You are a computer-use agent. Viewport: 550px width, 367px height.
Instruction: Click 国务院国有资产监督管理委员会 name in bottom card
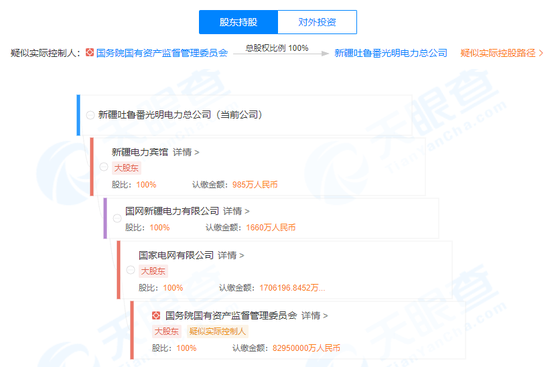[x=231, y=316]
